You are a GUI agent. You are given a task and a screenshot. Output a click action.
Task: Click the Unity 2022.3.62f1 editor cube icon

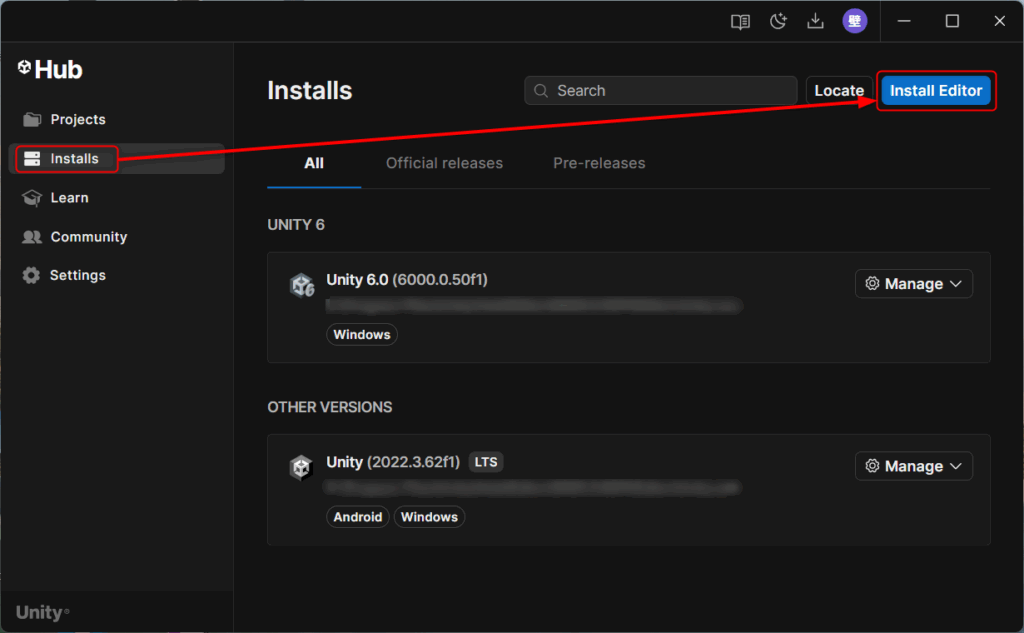[x=301, y=468]
